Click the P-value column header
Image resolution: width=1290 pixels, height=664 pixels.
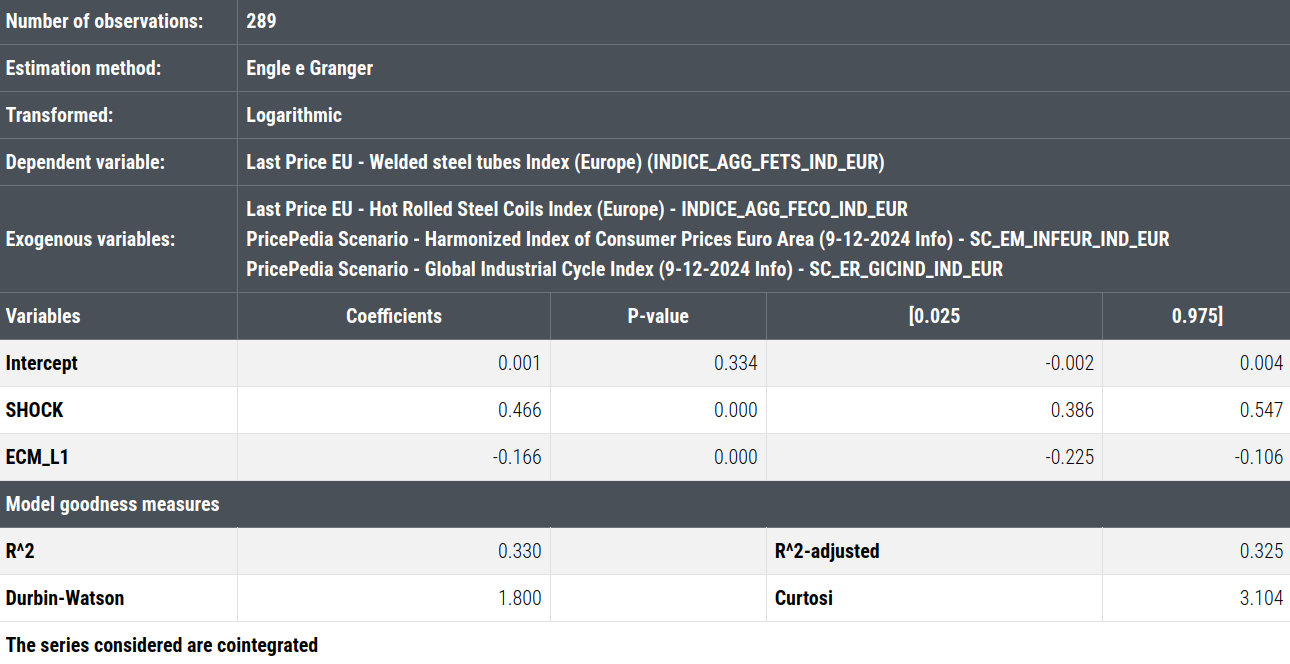[x=658, y=316]
